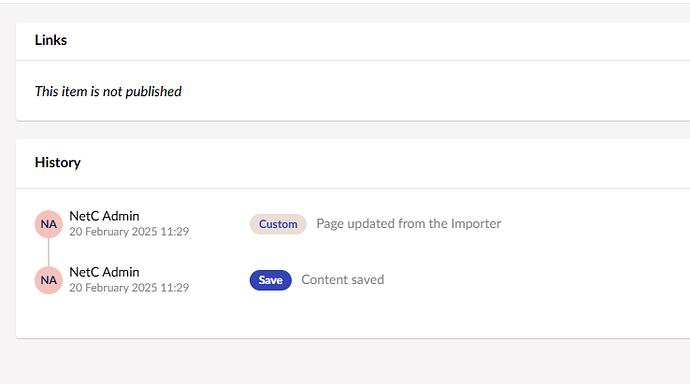Click the Links heading text
The image size is (690, 384).
coord(51,40)
